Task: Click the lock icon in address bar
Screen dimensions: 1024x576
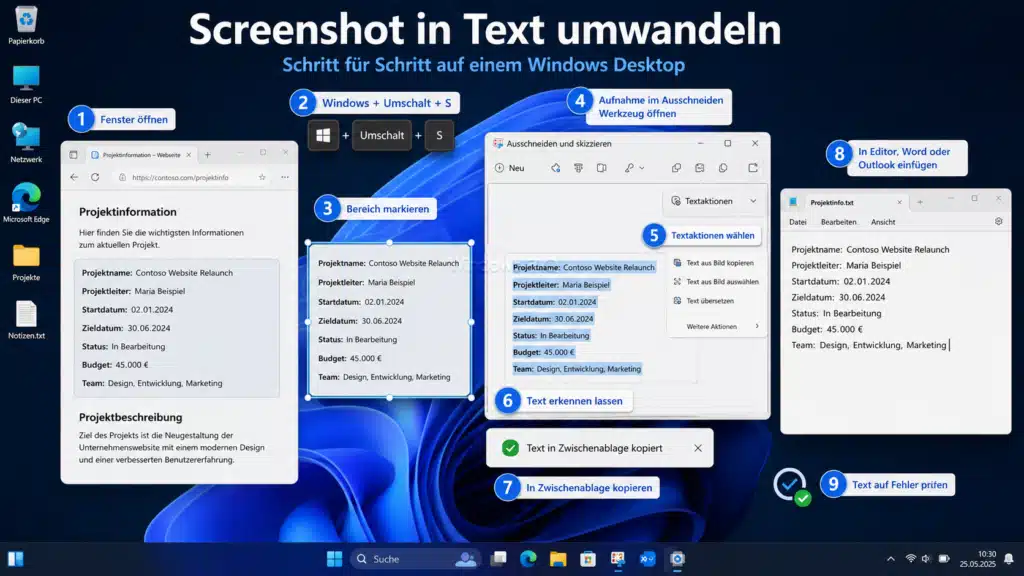Action: pyautogui.click(x=122, y=177)
